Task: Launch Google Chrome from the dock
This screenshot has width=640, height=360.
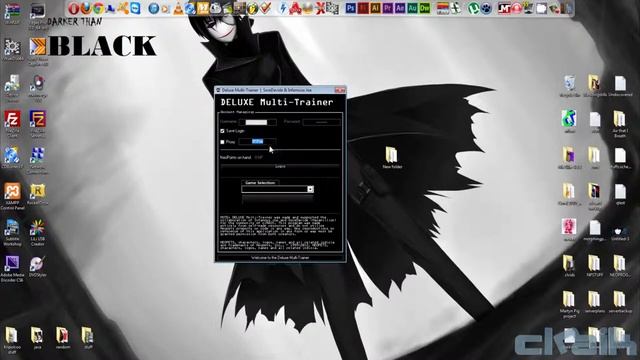Action: click(98, 8)
